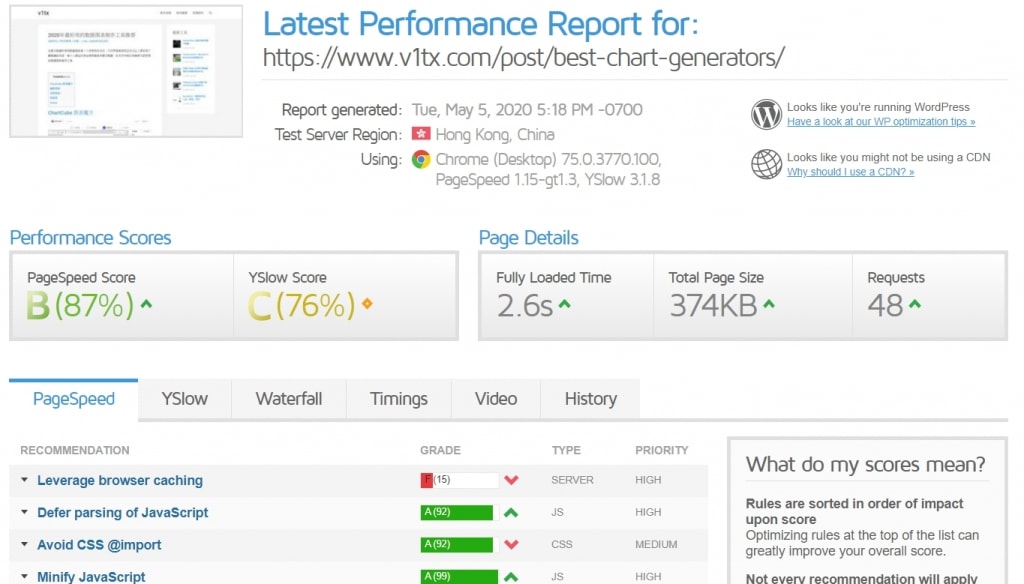
Task: Click the red down arrow for Avoid CSS @import
Action: (x=511, y=544)
